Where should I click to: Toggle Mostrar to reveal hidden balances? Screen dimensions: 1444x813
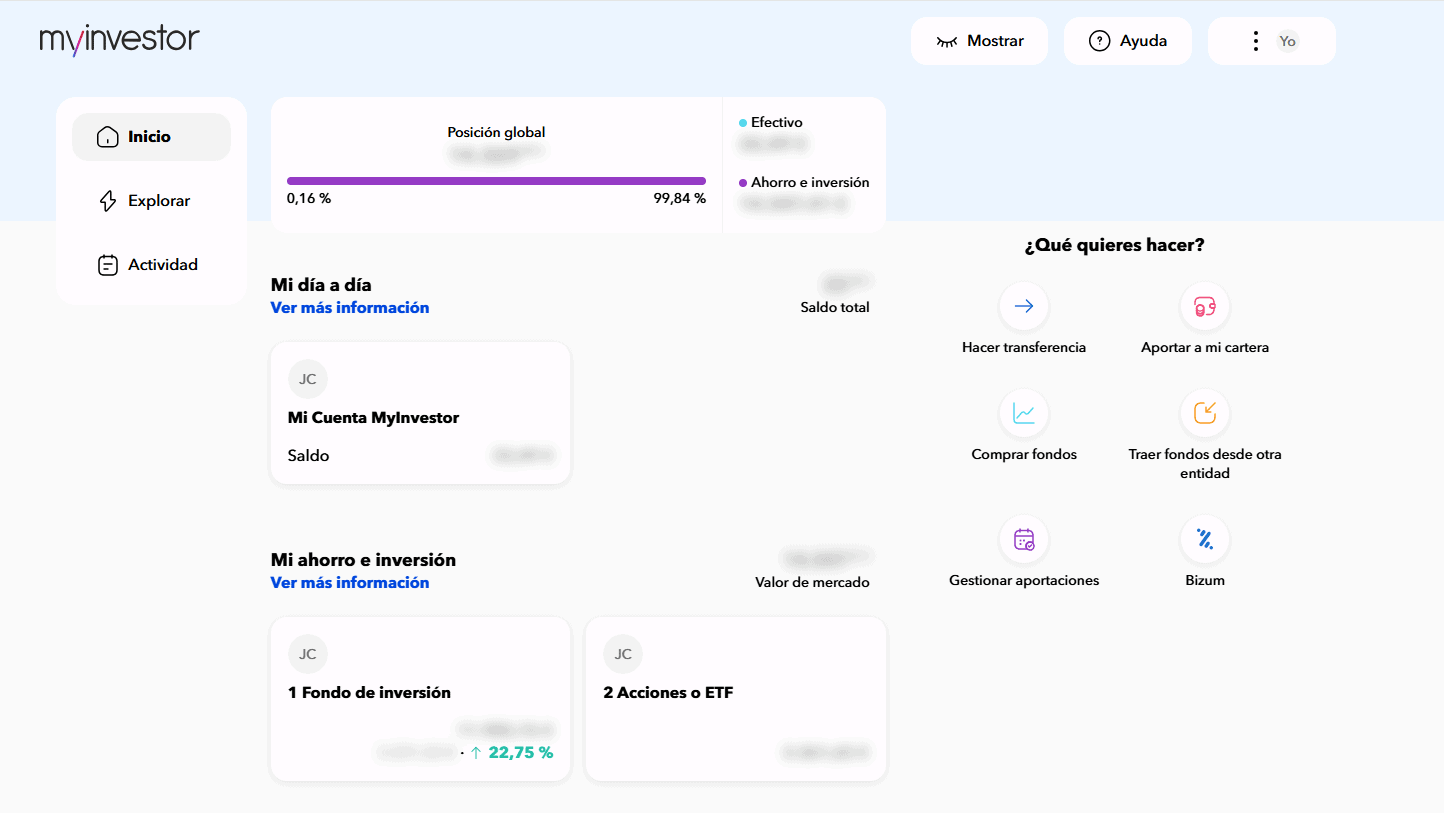(x=979, y=41)
